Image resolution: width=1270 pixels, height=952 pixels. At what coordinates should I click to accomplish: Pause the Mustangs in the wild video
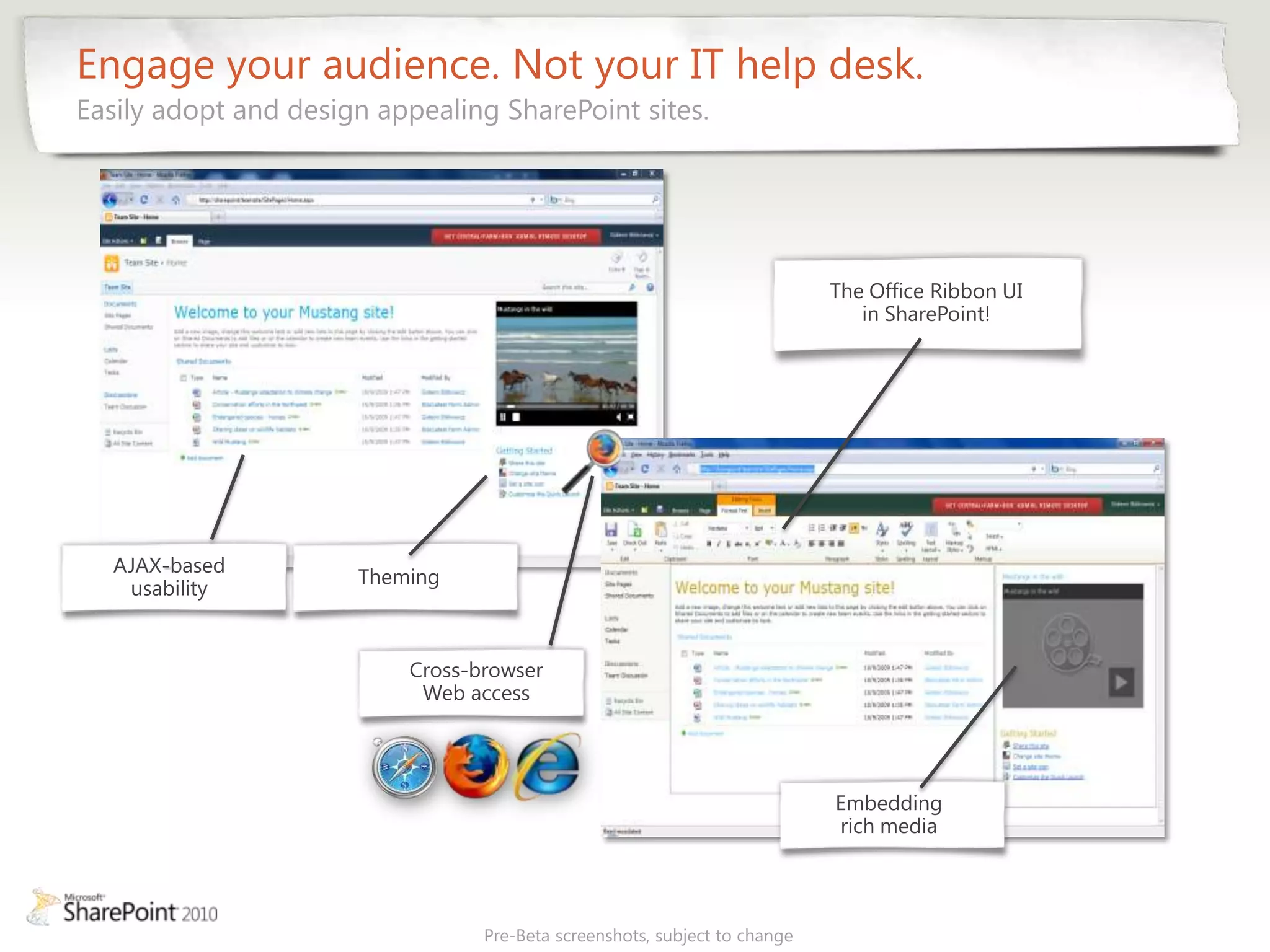503,417
